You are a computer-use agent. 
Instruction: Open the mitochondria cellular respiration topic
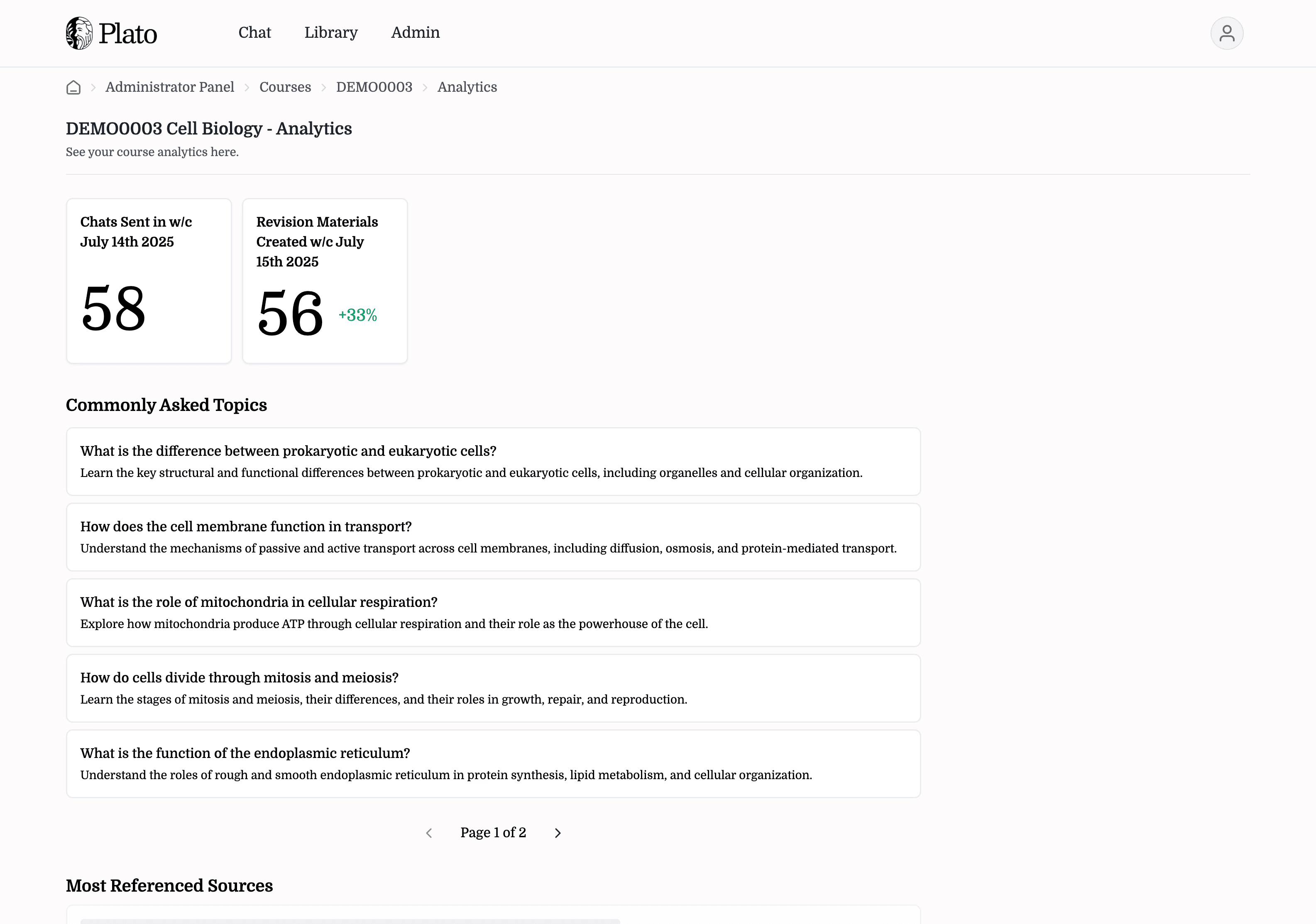[493, 613]
